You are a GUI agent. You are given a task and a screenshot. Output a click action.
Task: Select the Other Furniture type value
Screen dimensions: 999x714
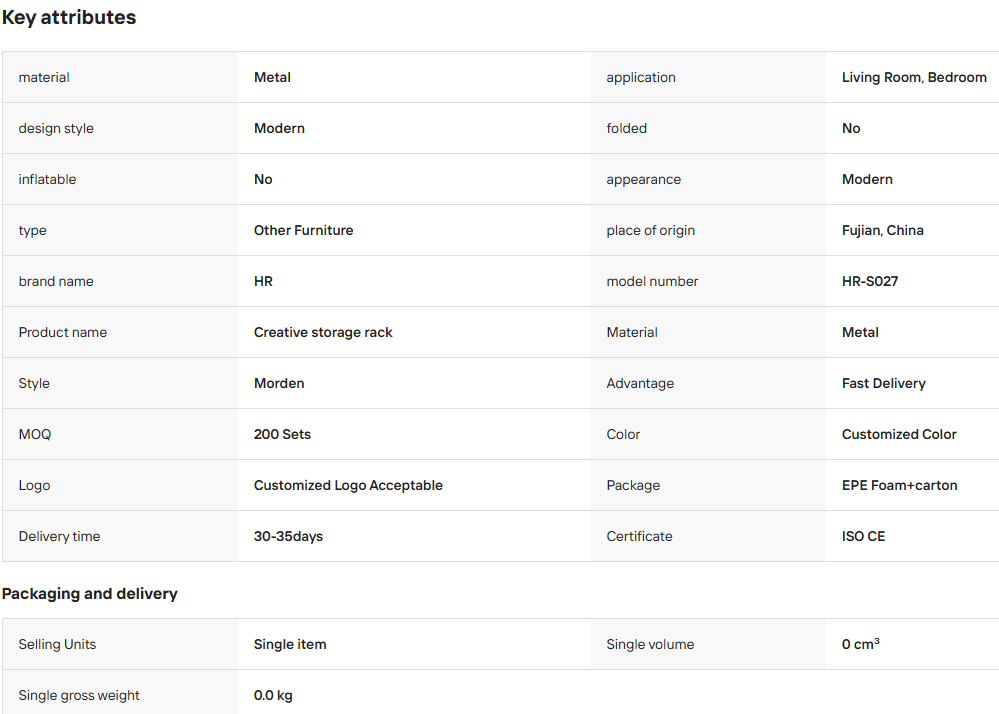(x=303, y=230)
